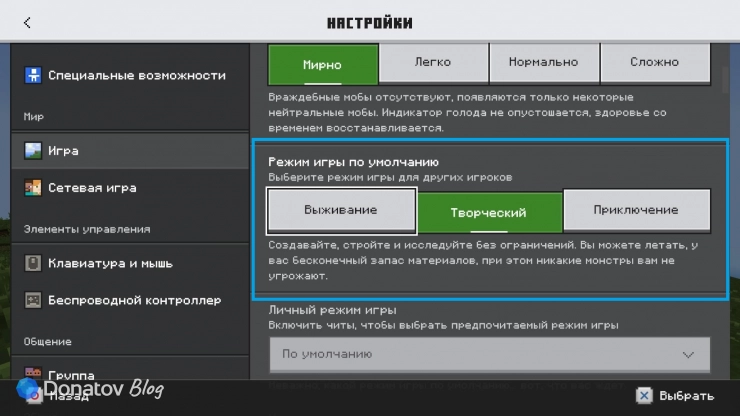Viewport: 740px width, 416px height.
Task: Click the Выбрать button label
Action: (x=686, y=396)
